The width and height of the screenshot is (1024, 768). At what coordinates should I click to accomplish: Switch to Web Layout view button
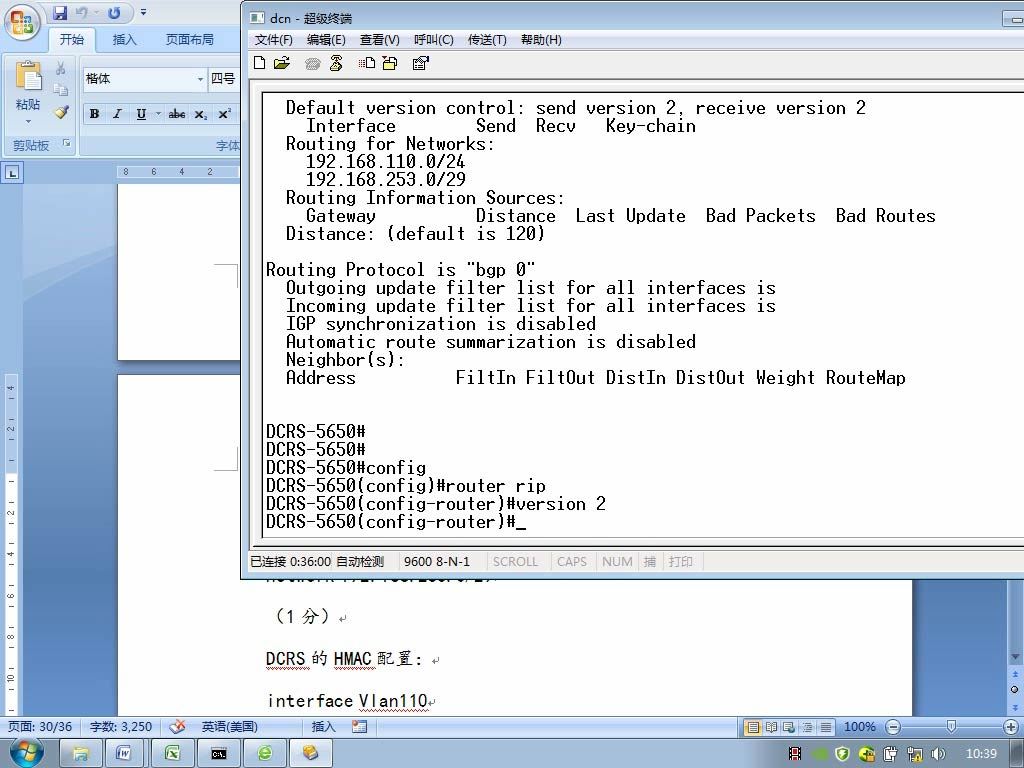[789, 726]
